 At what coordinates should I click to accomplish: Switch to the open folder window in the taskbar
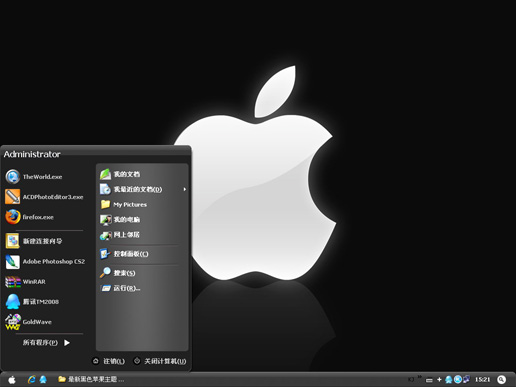[x=91, y=379]
